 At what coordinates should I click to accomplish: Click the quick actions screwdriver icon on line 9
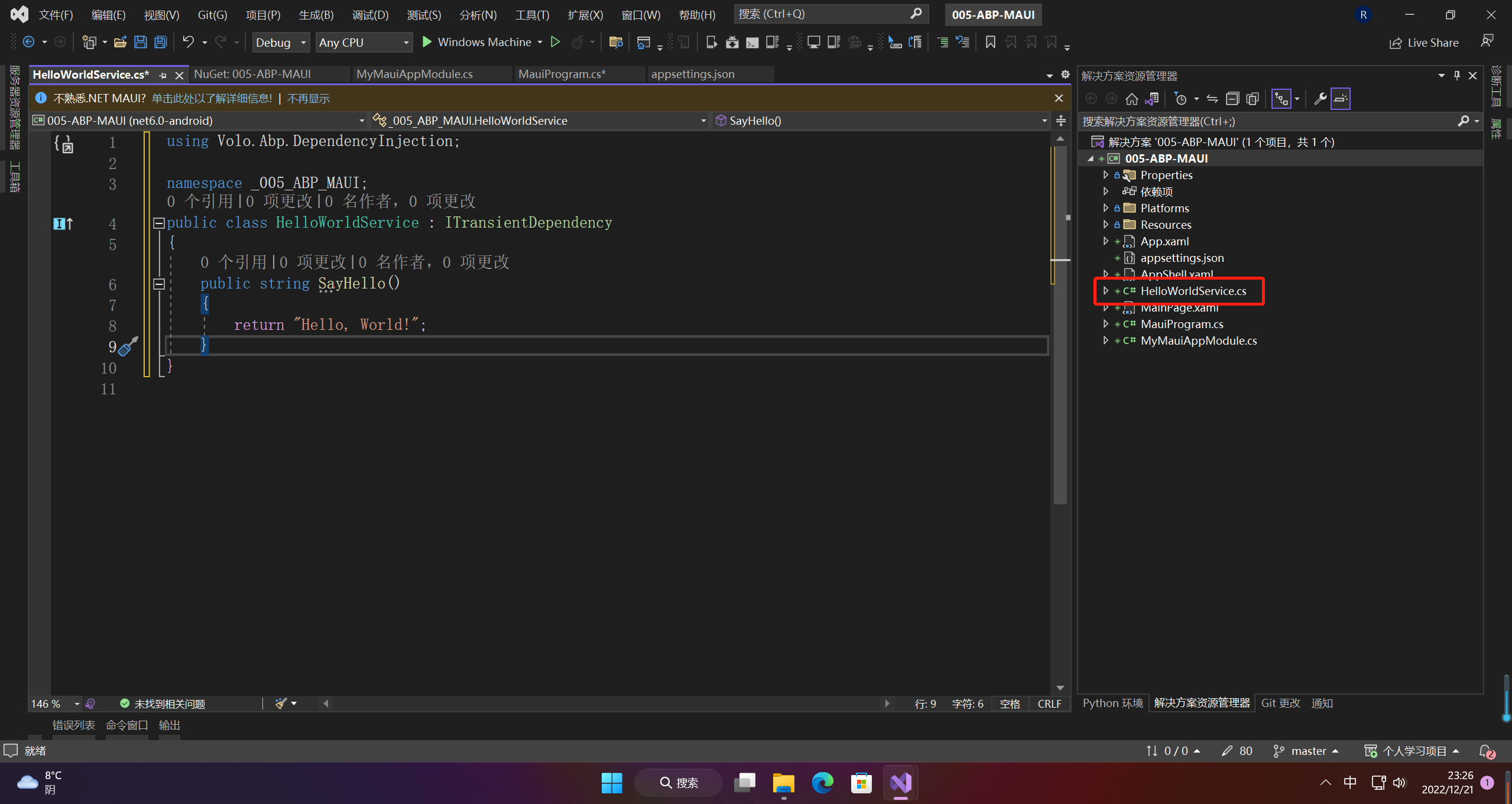click(128, 347)
